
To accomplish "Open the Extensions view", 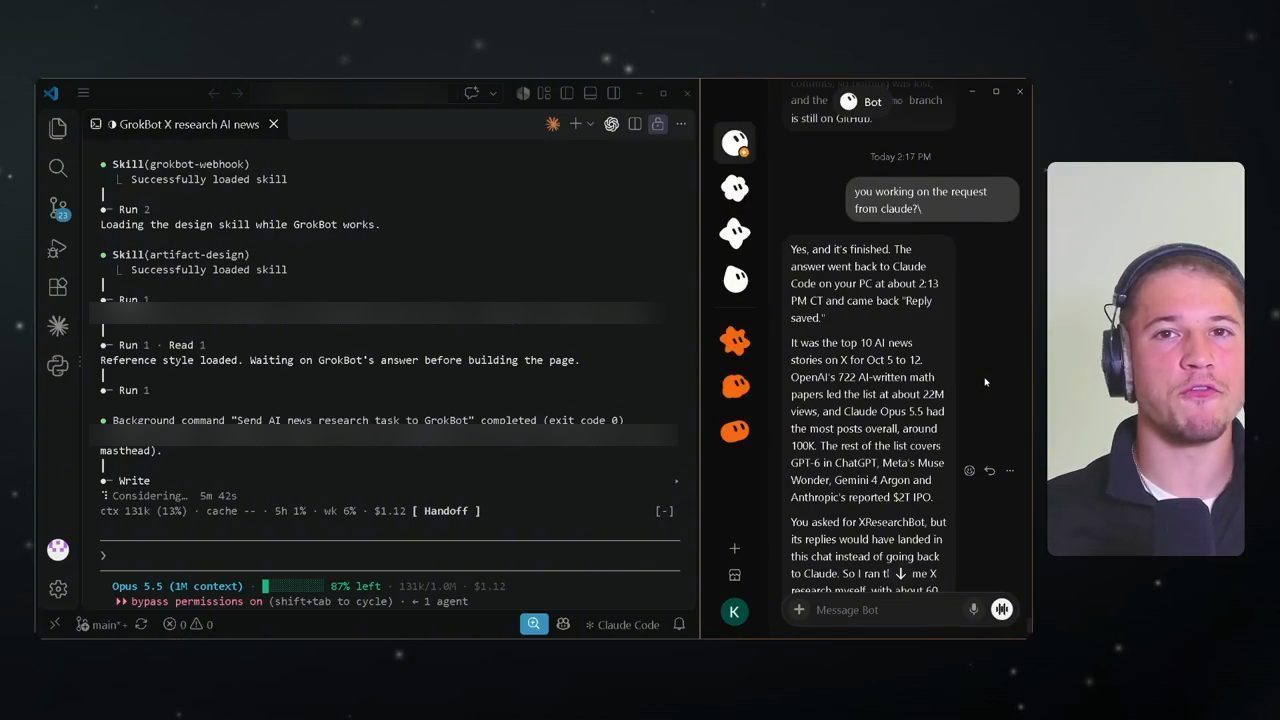I will (58, 287).
